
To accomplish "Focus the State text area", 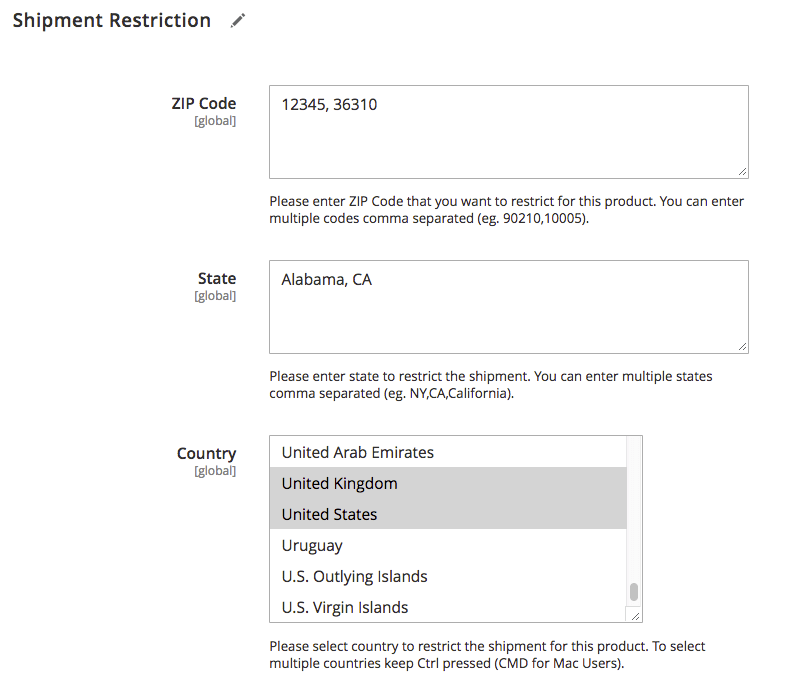I will tap(508, 306).
